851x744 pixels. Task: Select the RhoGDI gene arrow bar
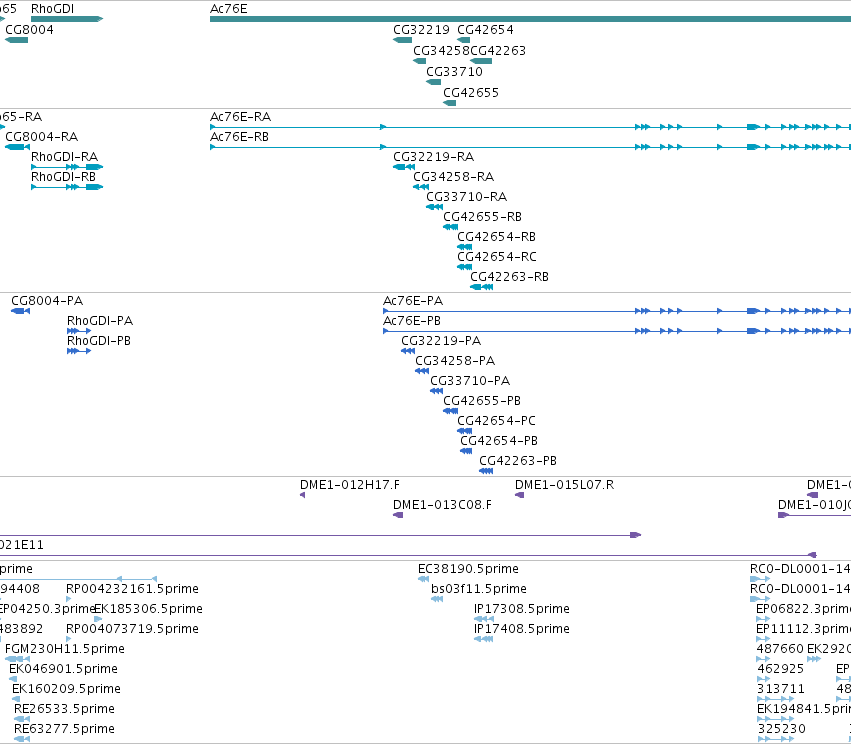[67, 19]
